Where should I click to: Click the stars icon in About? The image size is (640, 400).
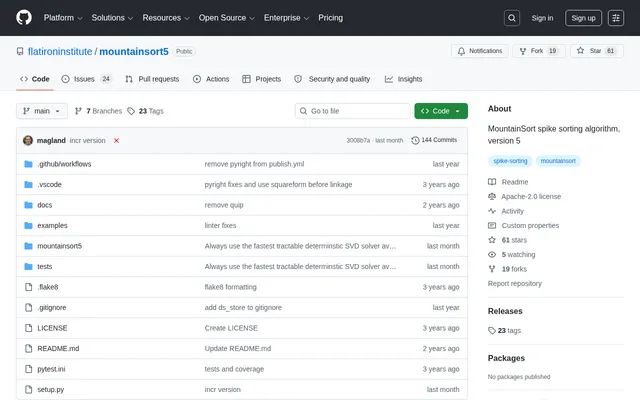(492, 240)
